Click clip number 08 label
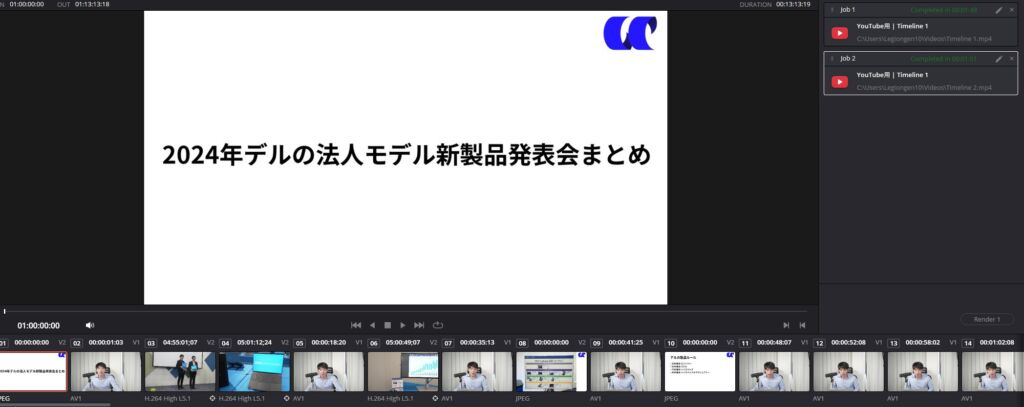Viewport: 1024px width, 407px height. coord(522,343)
